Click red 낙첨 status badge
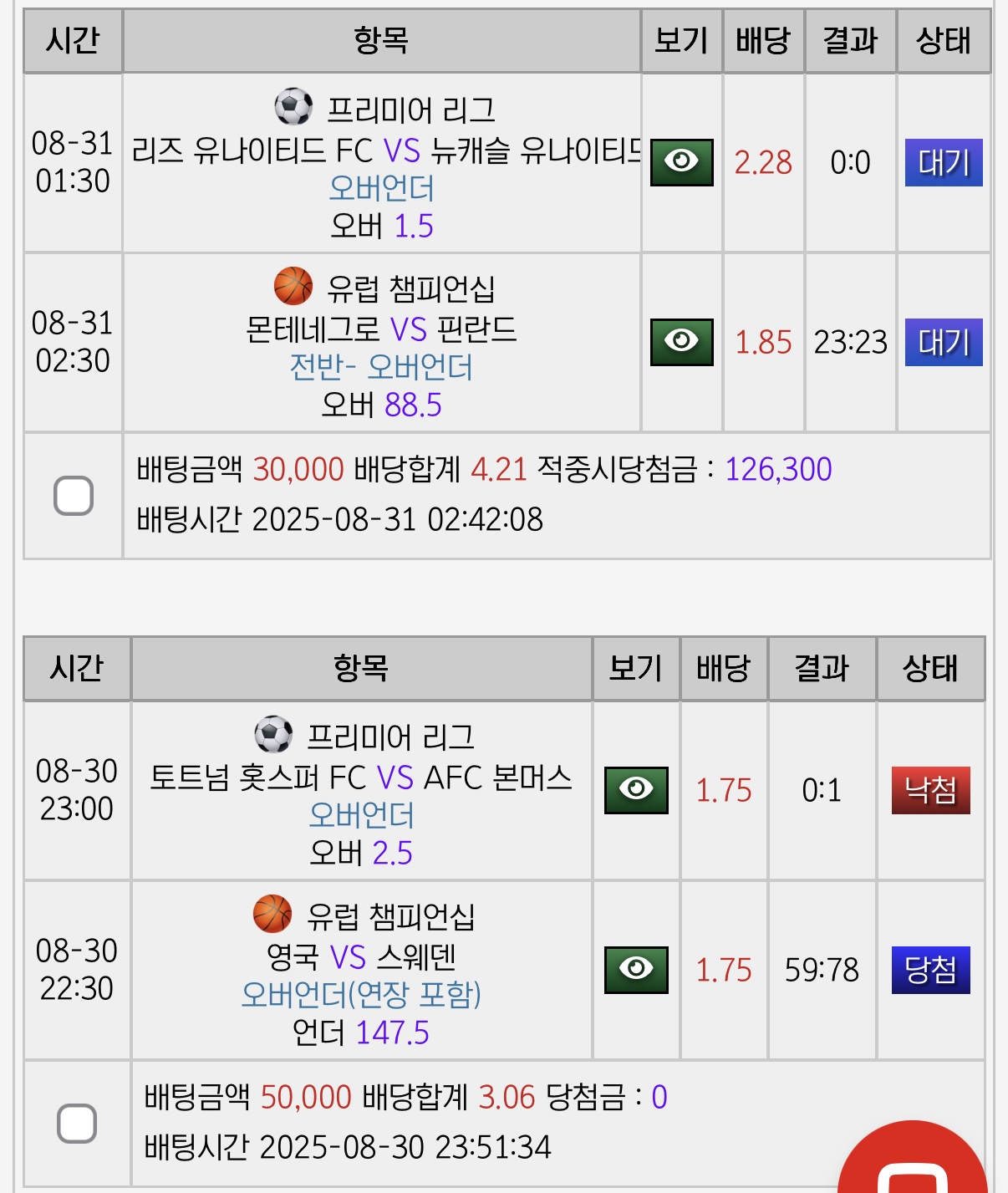 click(x=930, y=790)
